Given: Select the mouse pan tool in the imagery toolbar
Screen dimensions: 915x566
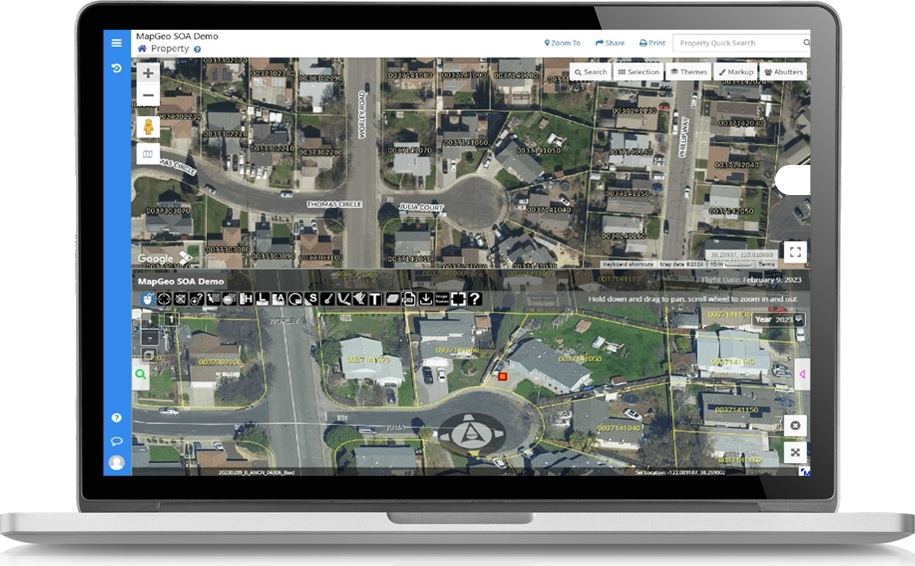Looking at the screenshot, I should [x=148, y=299].
